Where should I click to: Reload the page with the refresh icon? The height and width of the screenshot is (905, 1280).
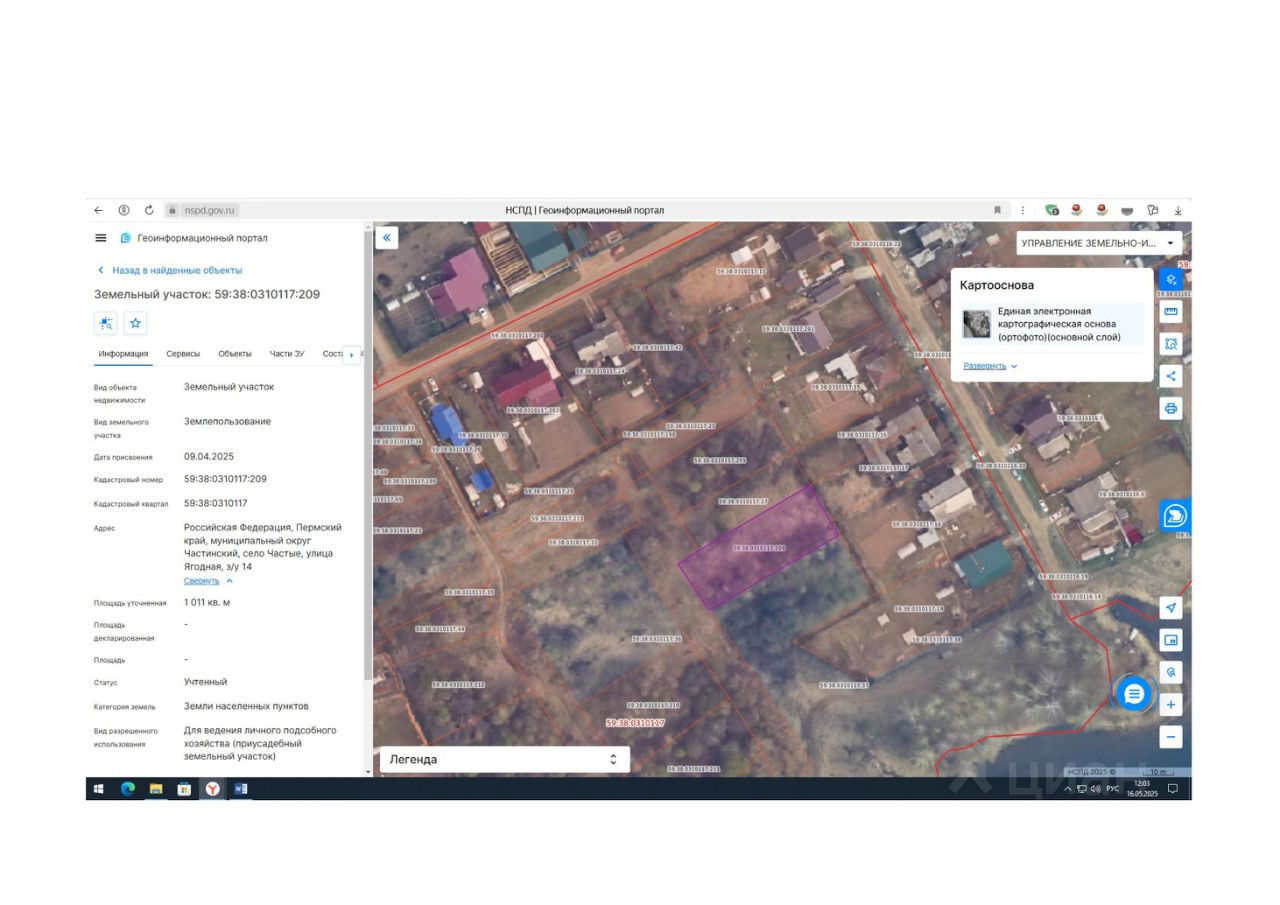pyautogui.click(x=149, y=210)
